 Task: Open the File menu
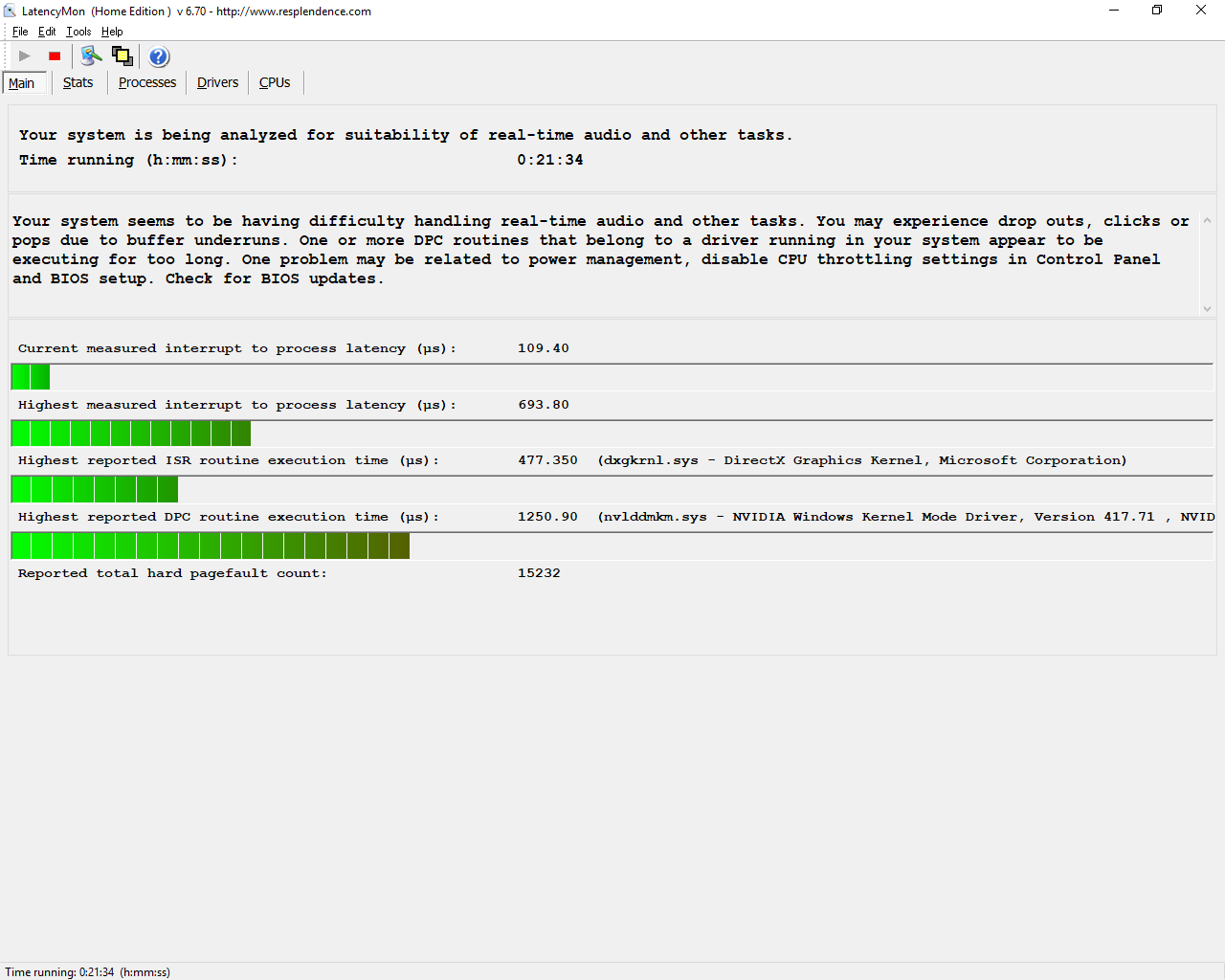20,32
